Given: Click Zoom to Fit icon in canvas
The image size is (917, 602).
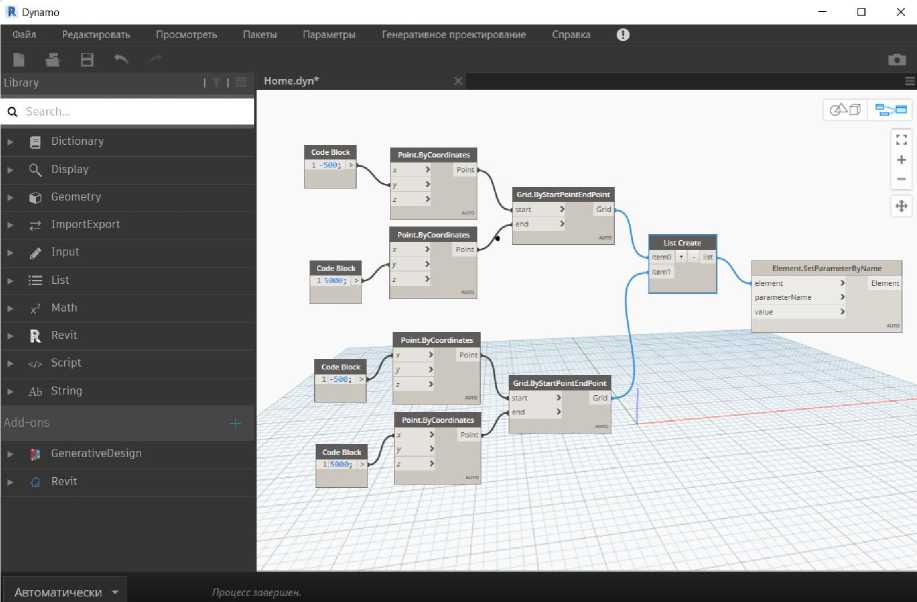Looking at the screenshot, I should point(901,140).
